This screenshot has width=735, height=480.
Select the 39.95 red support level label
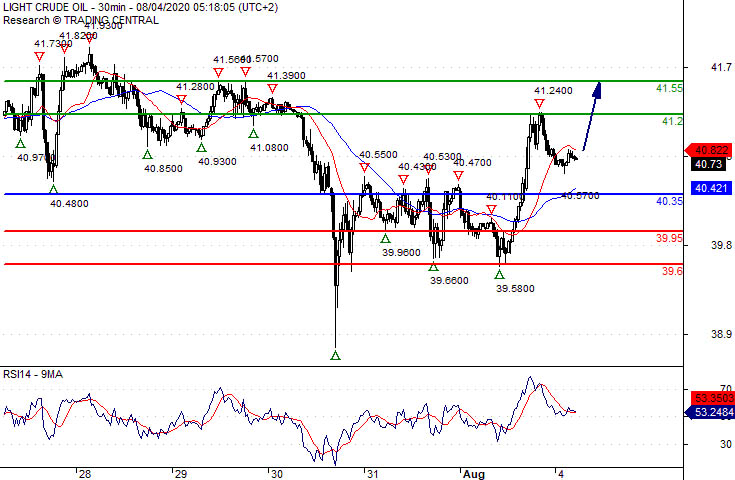pos(669,239)
